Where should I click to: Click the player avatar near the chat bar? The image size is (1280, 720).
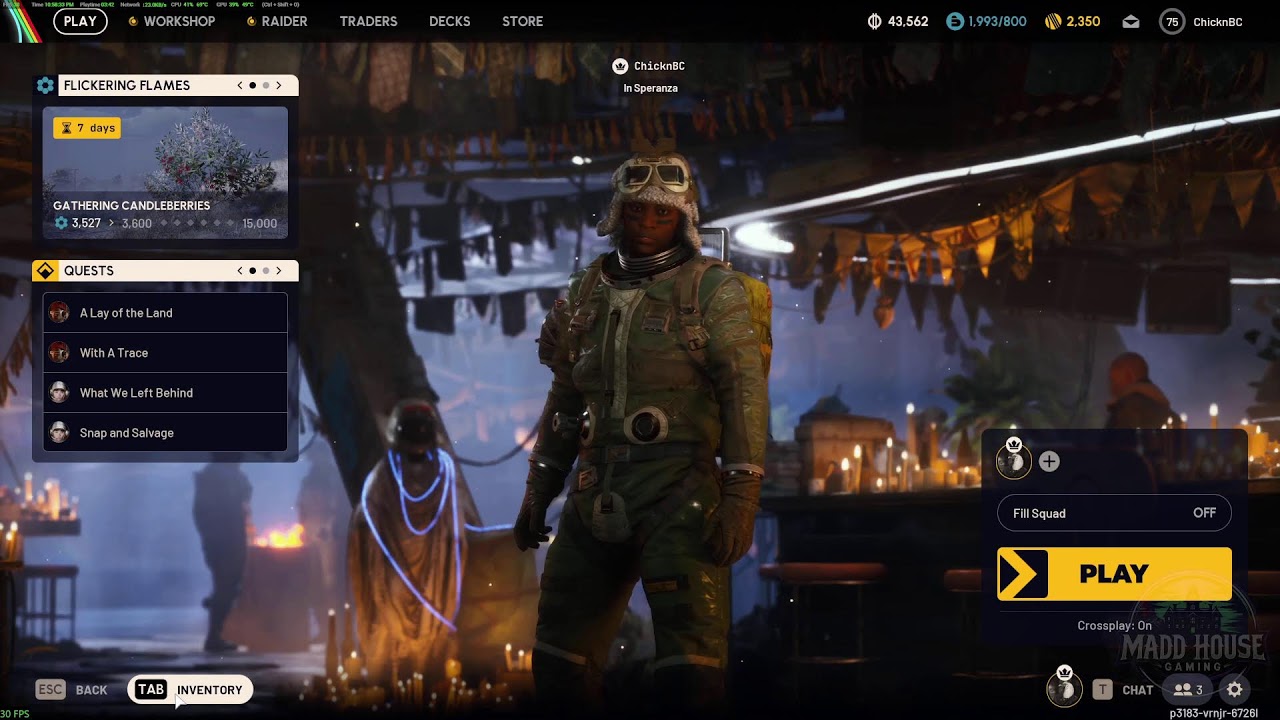click(x=1064, y=687)
